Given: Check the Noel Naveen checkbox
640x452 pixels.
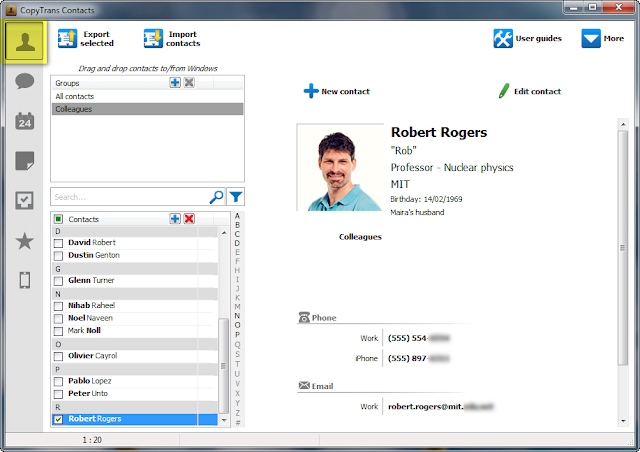Looking at the screenshot, I should tap(58, 319).
